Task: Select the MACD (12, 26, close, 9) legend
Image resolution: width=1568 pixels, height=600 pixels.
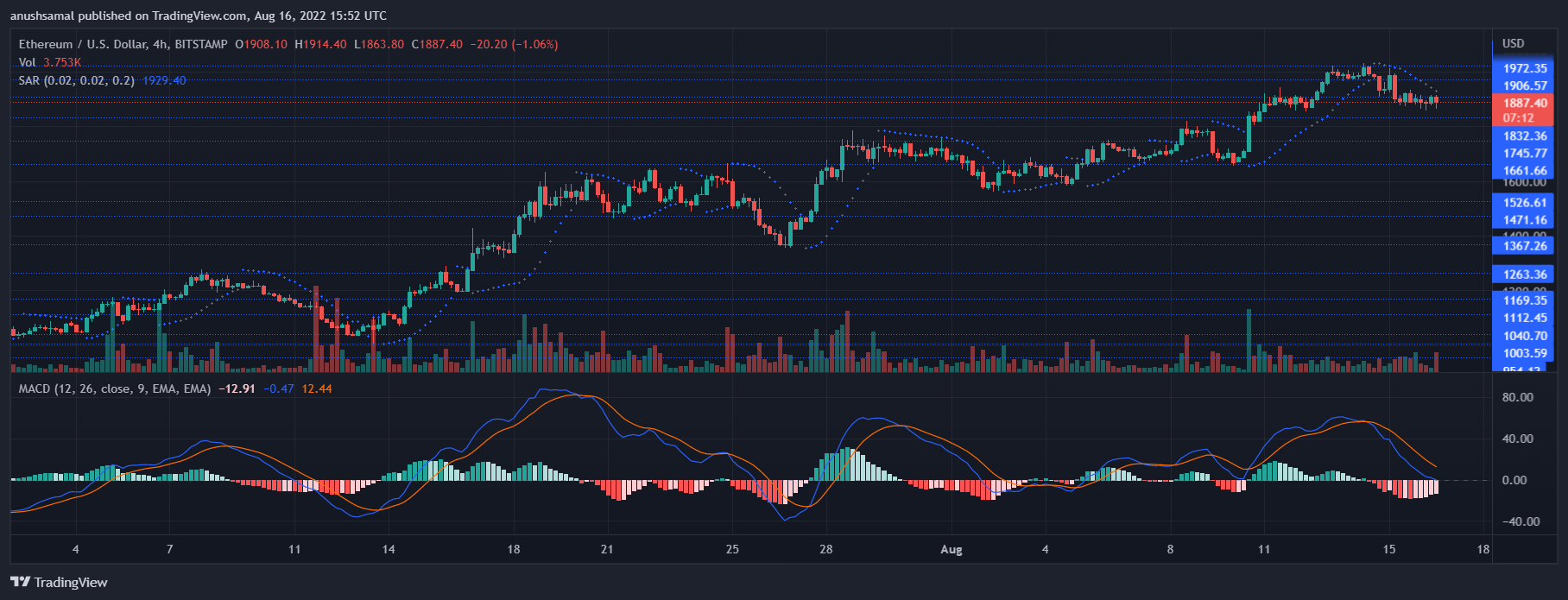Action: point(114,388)
